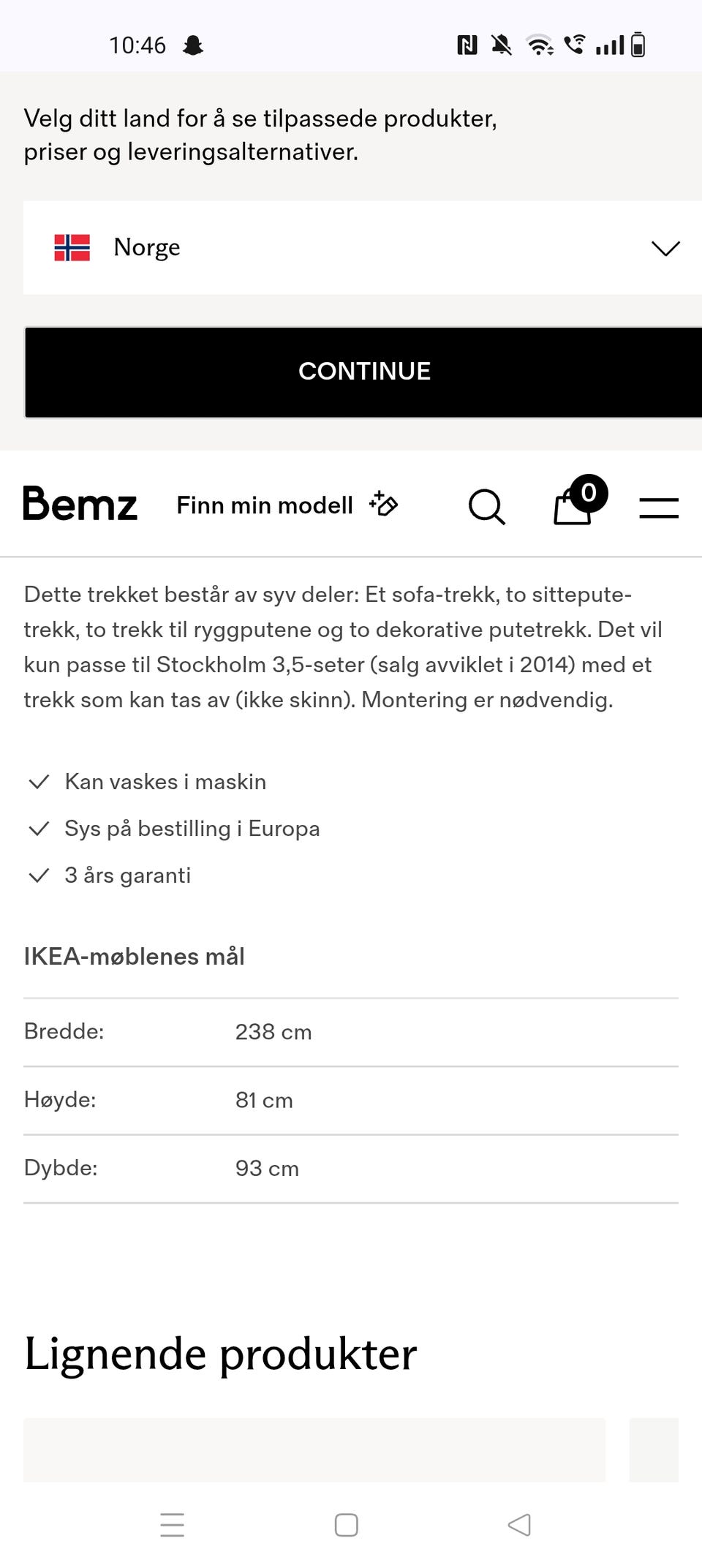
Task: Tap the Bredde 238 cm row
Action: pos(351,1032)
